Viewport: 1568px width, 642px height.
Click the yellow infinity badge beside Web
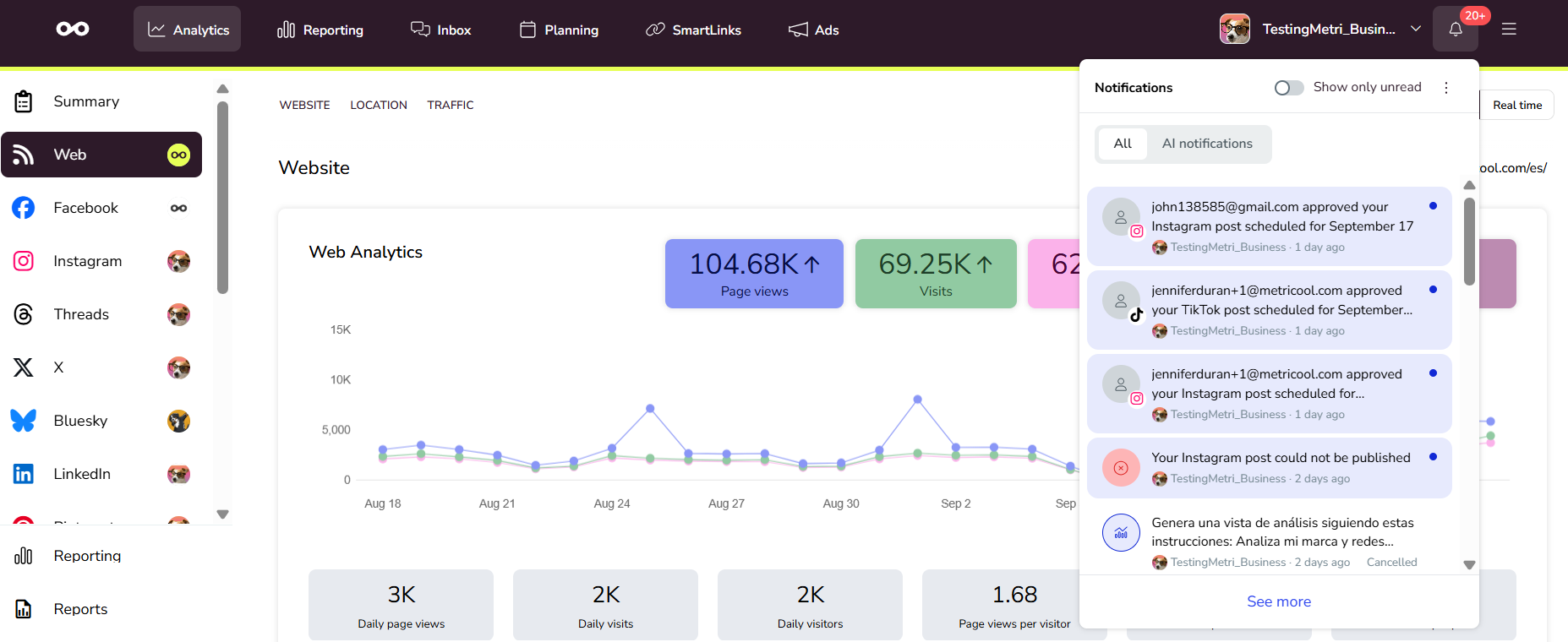click(x=178, y=155)
